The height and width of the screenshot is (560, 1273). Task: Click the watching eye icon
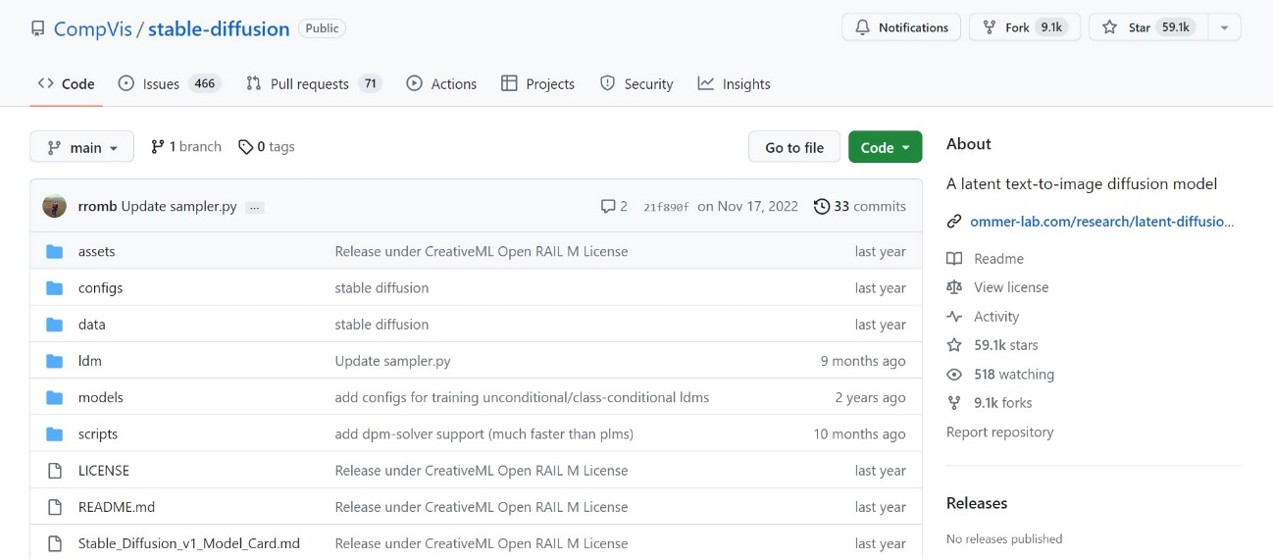pyautogui.click(x=954, y=375)
